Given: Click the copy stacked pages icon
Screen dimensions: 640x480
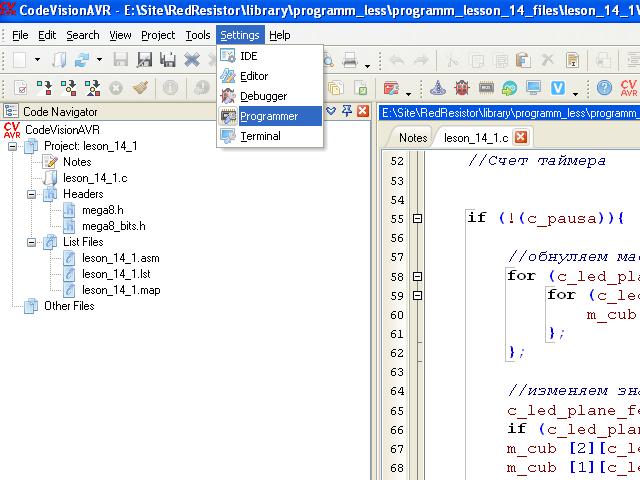Looking at the screenshot, I should pyautogui.click(x=336, y=88).
